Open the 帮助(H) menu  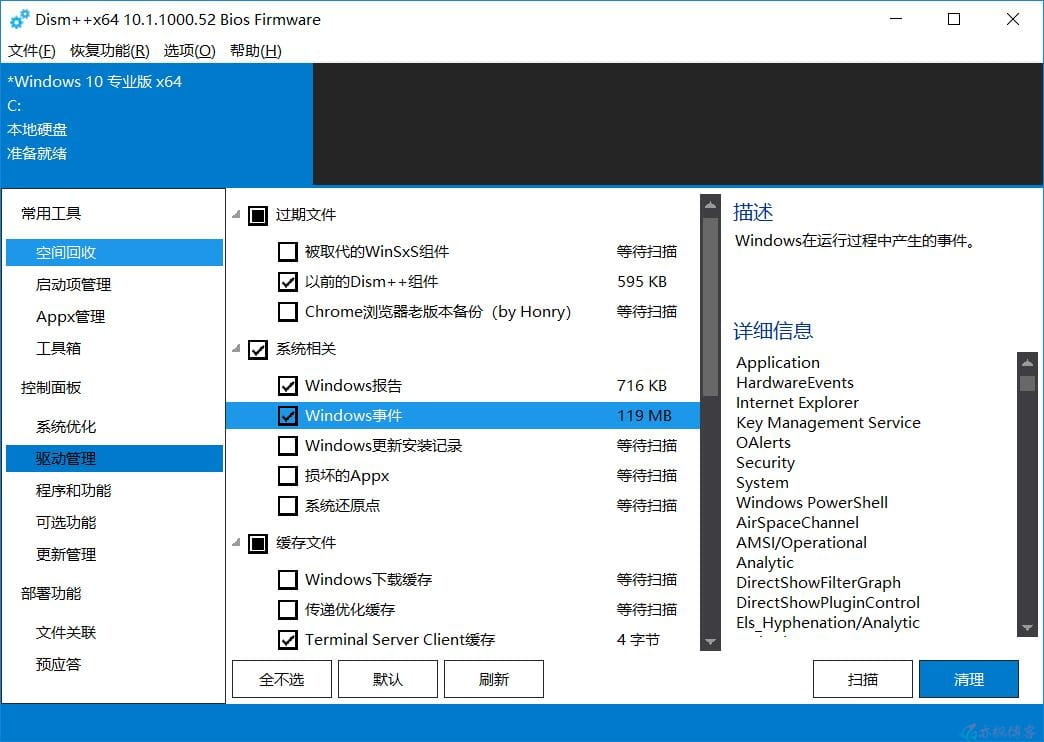[256, 51]
